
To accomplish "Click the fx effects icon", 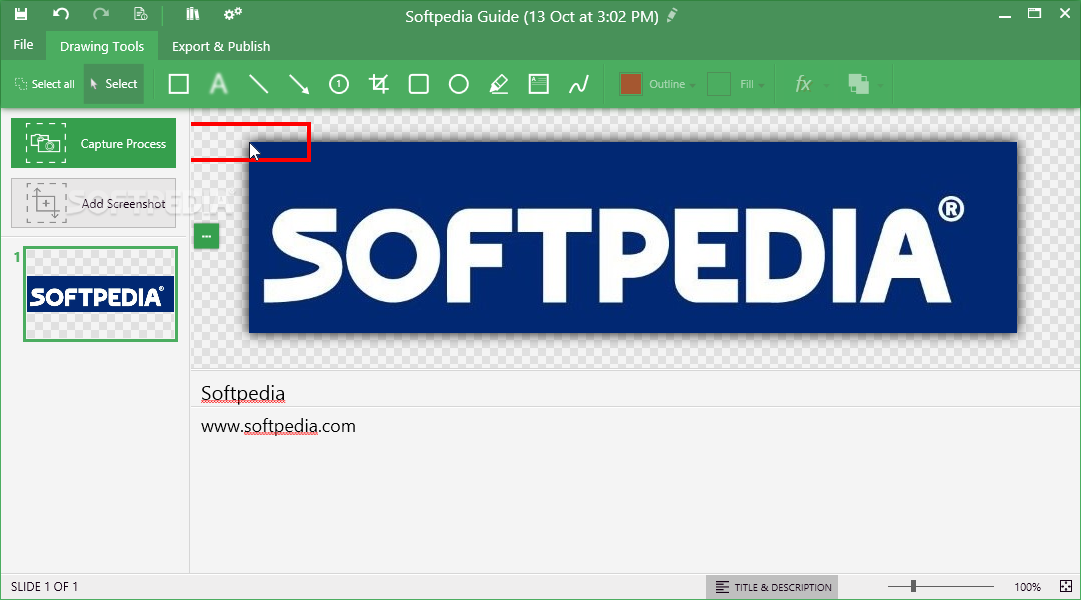I will [802, 84].
